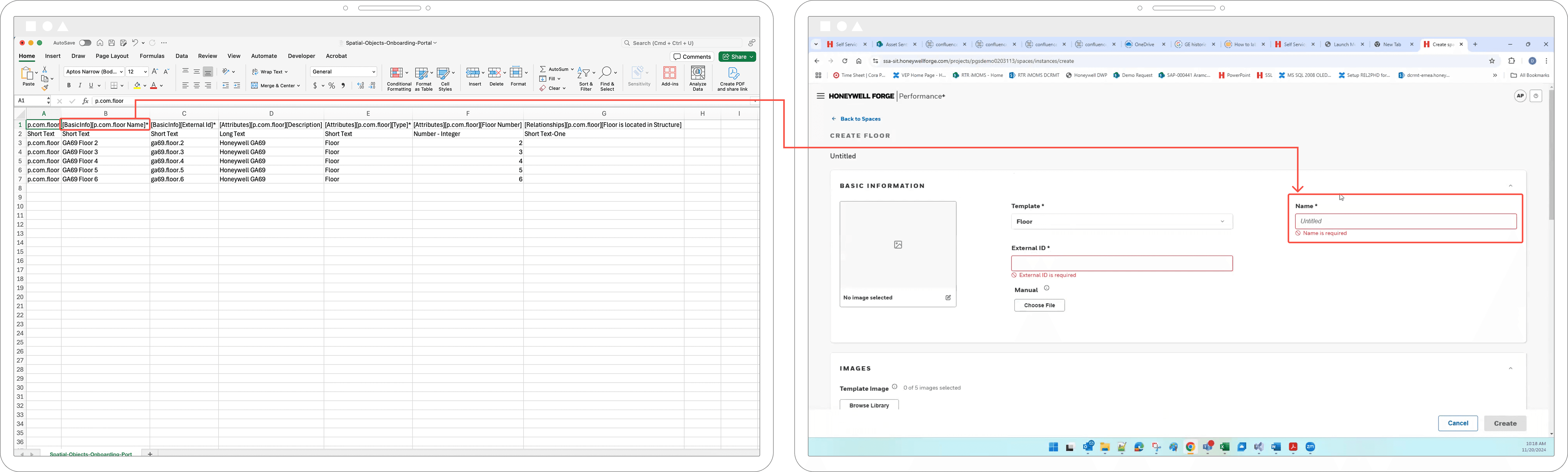1568x472 pixels.
Task: Toggle the AutoSave switch in Excel
Action: pyautogui.click(x=85, y=43)
